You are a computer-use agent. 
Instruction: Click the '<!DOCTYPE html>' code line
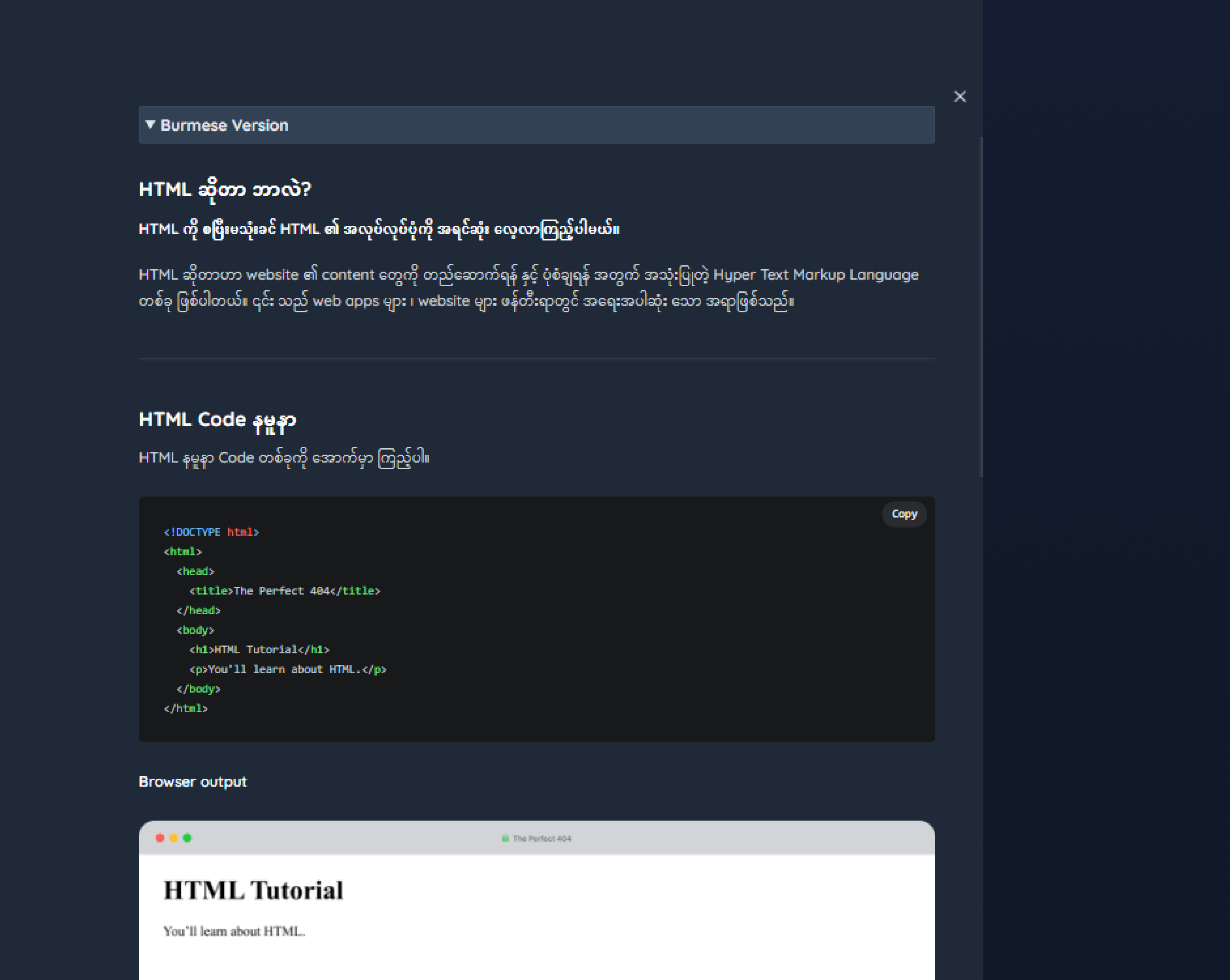coord(211,532)
